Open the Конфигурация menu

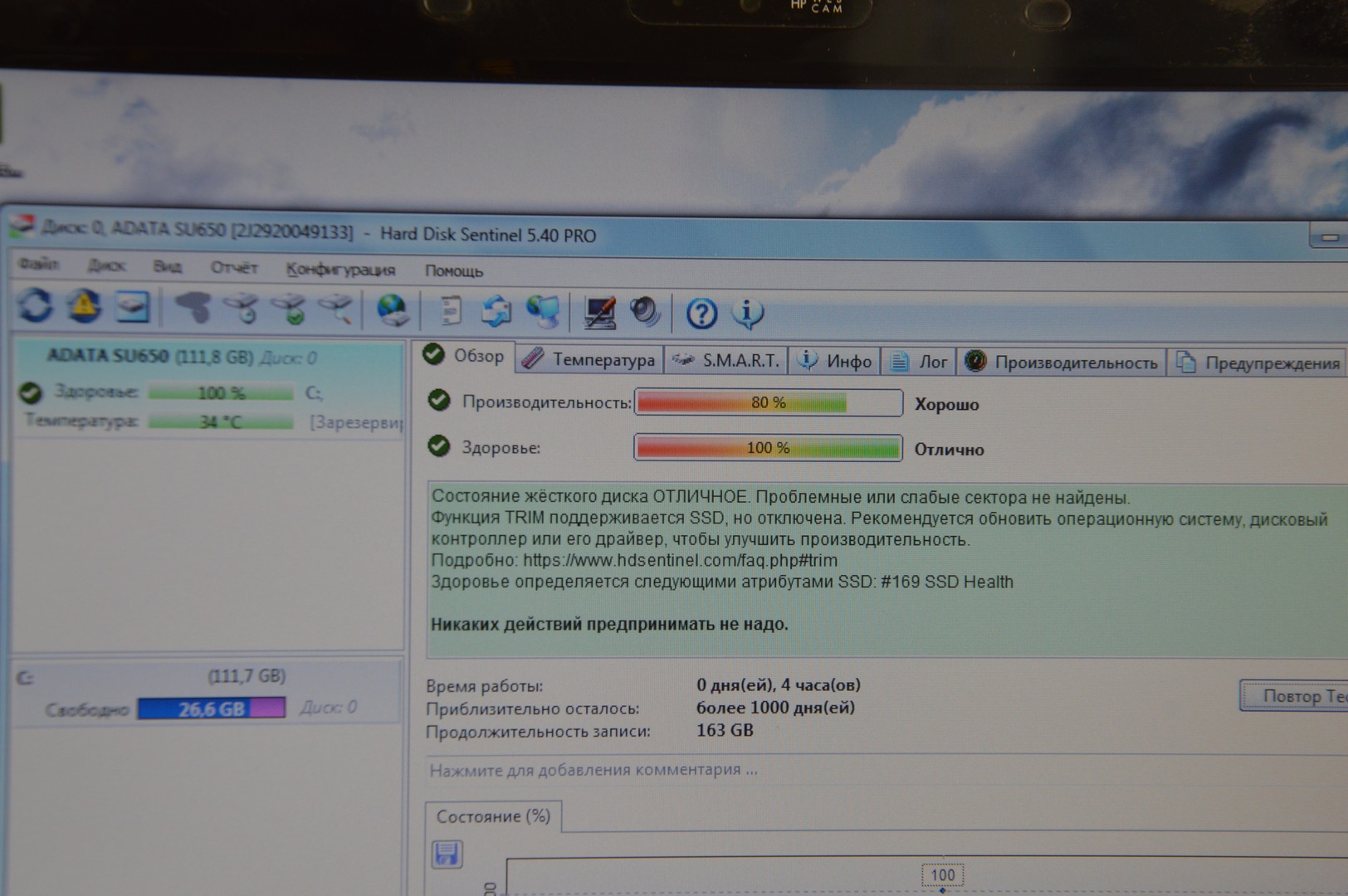click(340, 270)
